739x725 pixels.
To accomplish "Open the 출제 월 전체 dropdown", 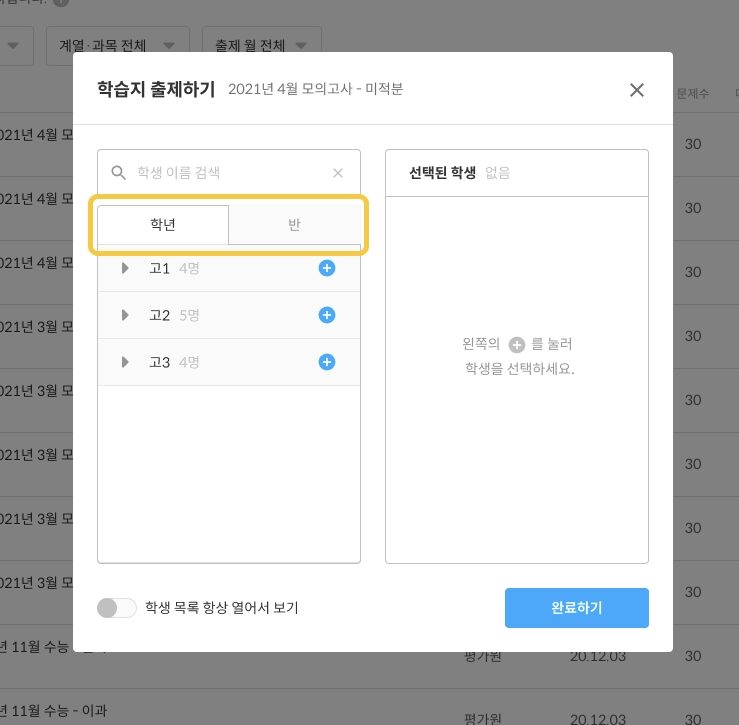I will click(262, 46).
